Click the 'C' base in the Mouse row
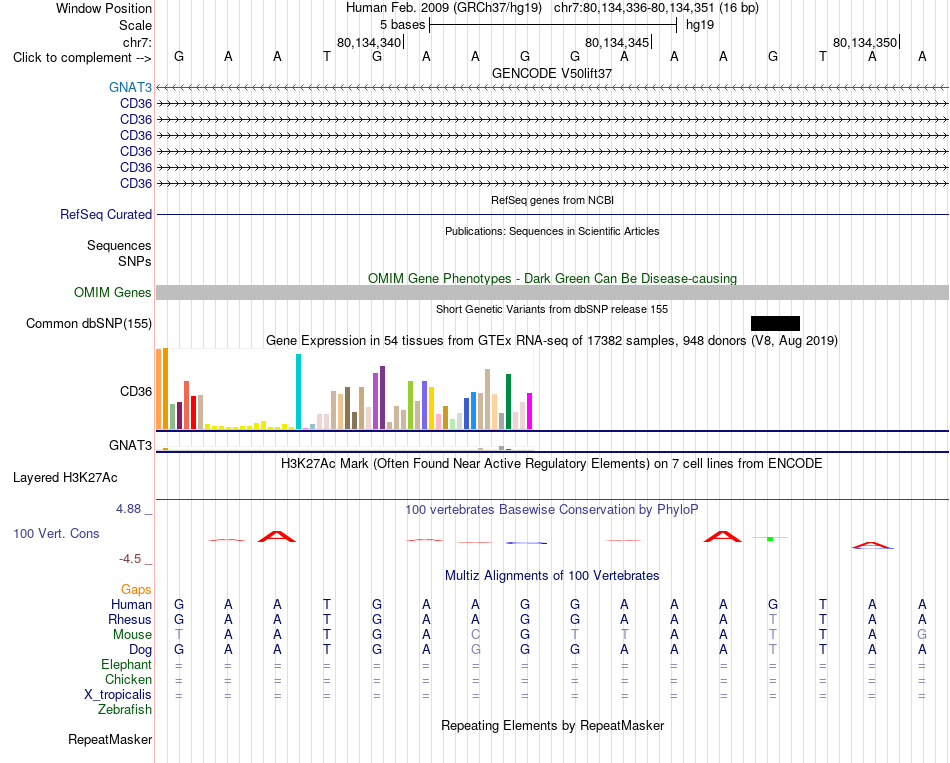The height and width of the screenshot is (763, 950). click(x=476, y=635)
